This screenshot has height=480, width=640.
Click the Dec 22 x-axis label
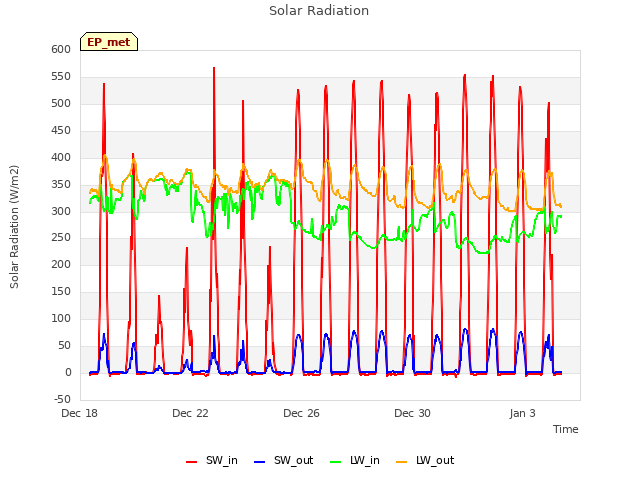click(x=190, y=413)
